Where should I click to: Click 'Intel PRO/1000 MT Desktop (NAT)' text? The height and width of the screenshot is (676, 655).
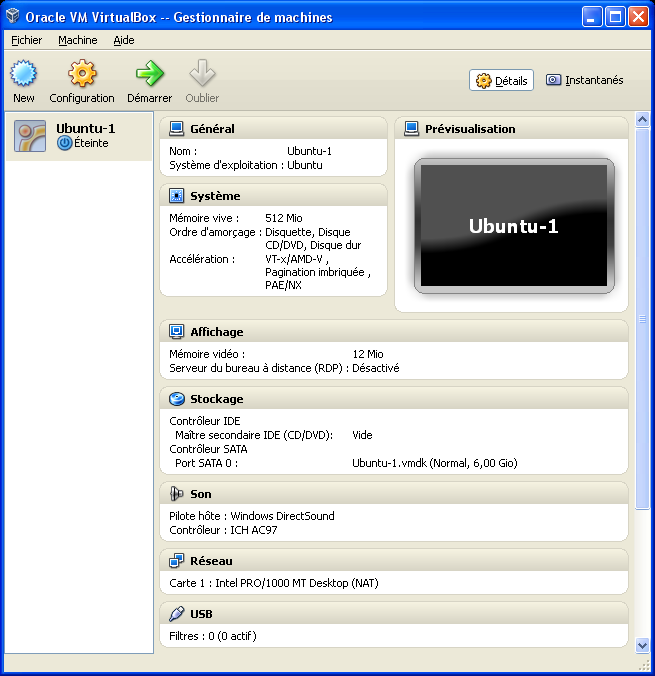click(x=297, y=583)
